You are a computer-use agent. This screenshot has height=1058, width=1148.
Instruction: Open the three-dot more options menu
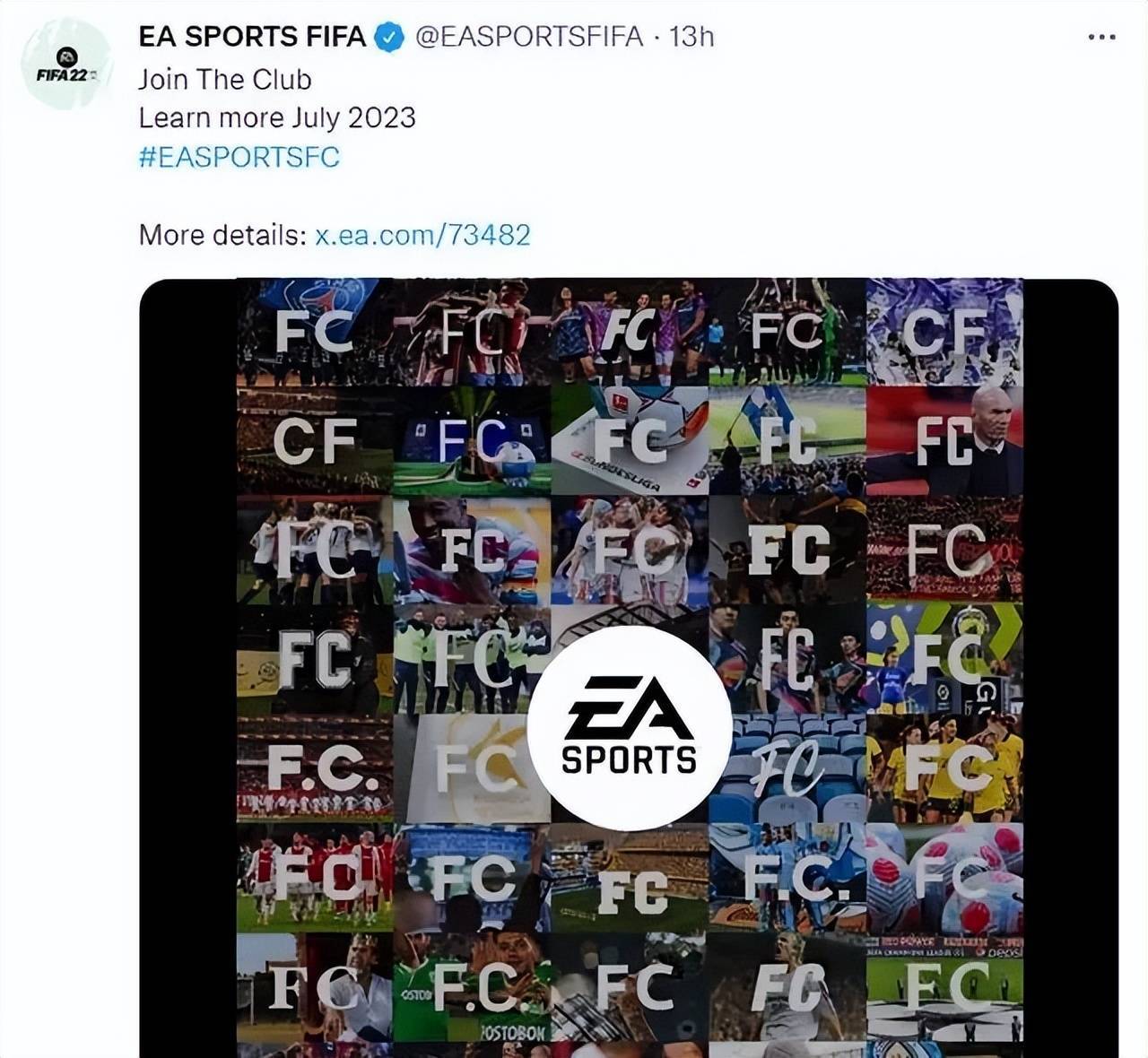(1101, 37)
